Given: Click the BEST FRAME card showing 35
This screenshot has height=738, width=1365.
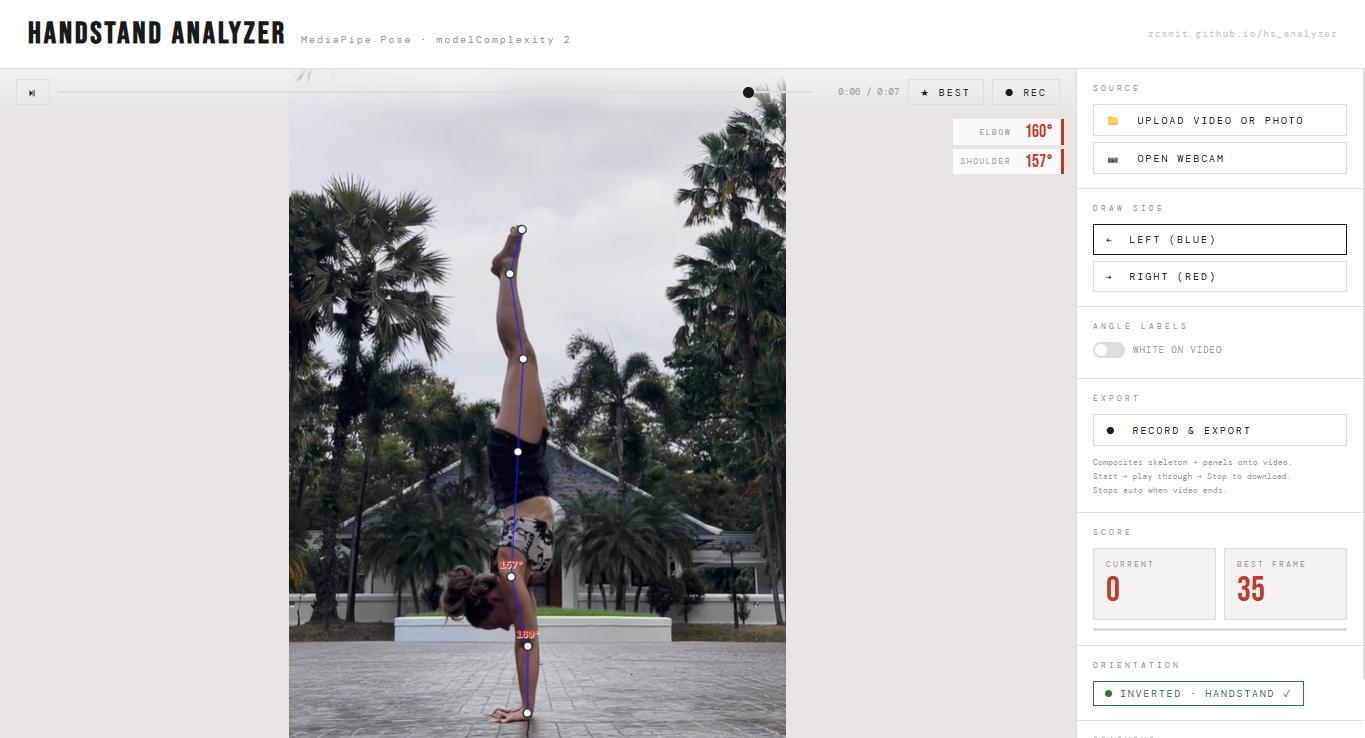Looking at the screenshot, I should pyautogui.click(x=1285, y=584).
